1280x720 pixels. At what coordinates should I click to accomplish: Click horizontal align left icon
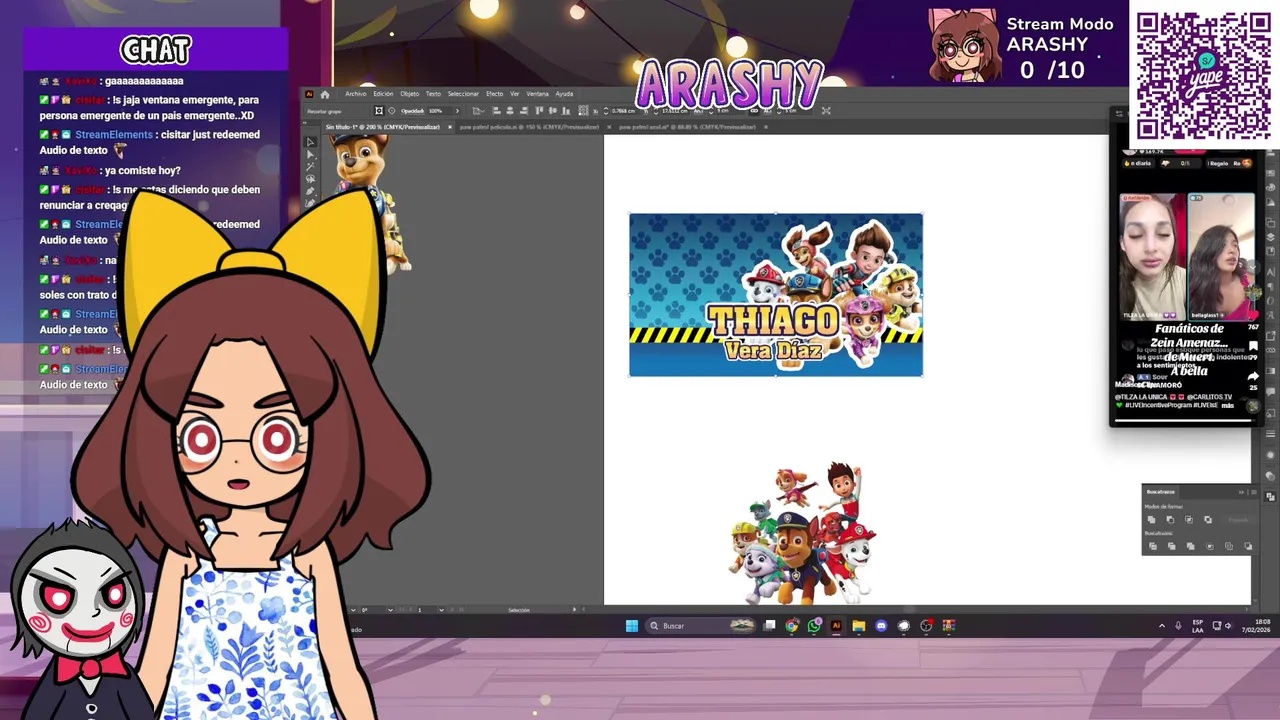pyautogui.click(x=496, y=111)
